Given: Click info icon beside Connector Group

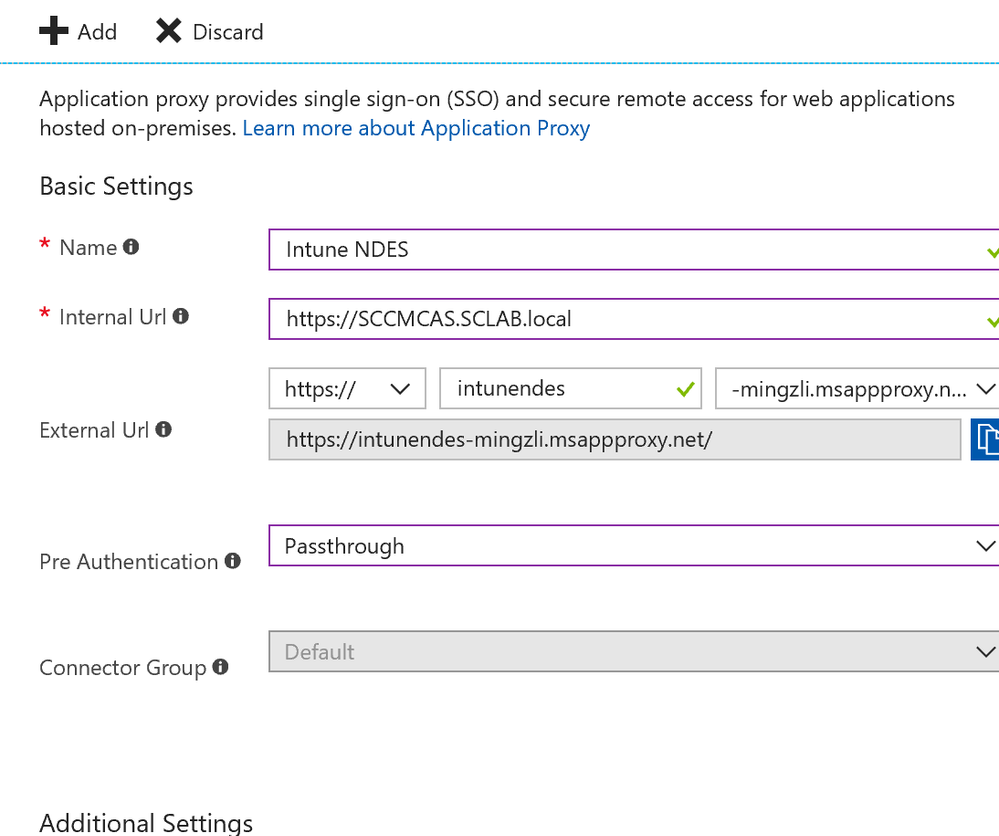Looking at the screenshot, I should pyautogui.click(x=221, y=666).
